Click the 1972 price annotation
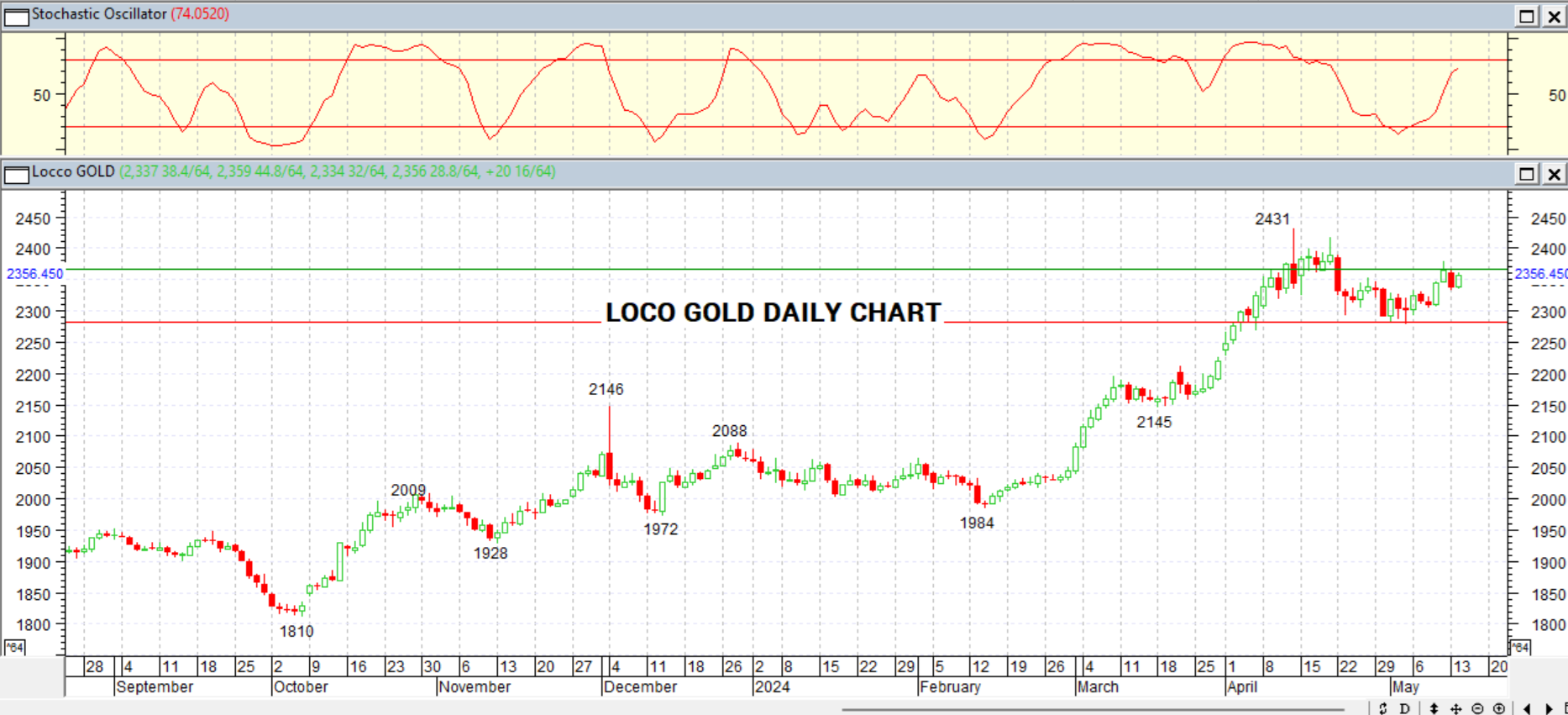Screen dimensions: 1568x715 tap(661, 529)
